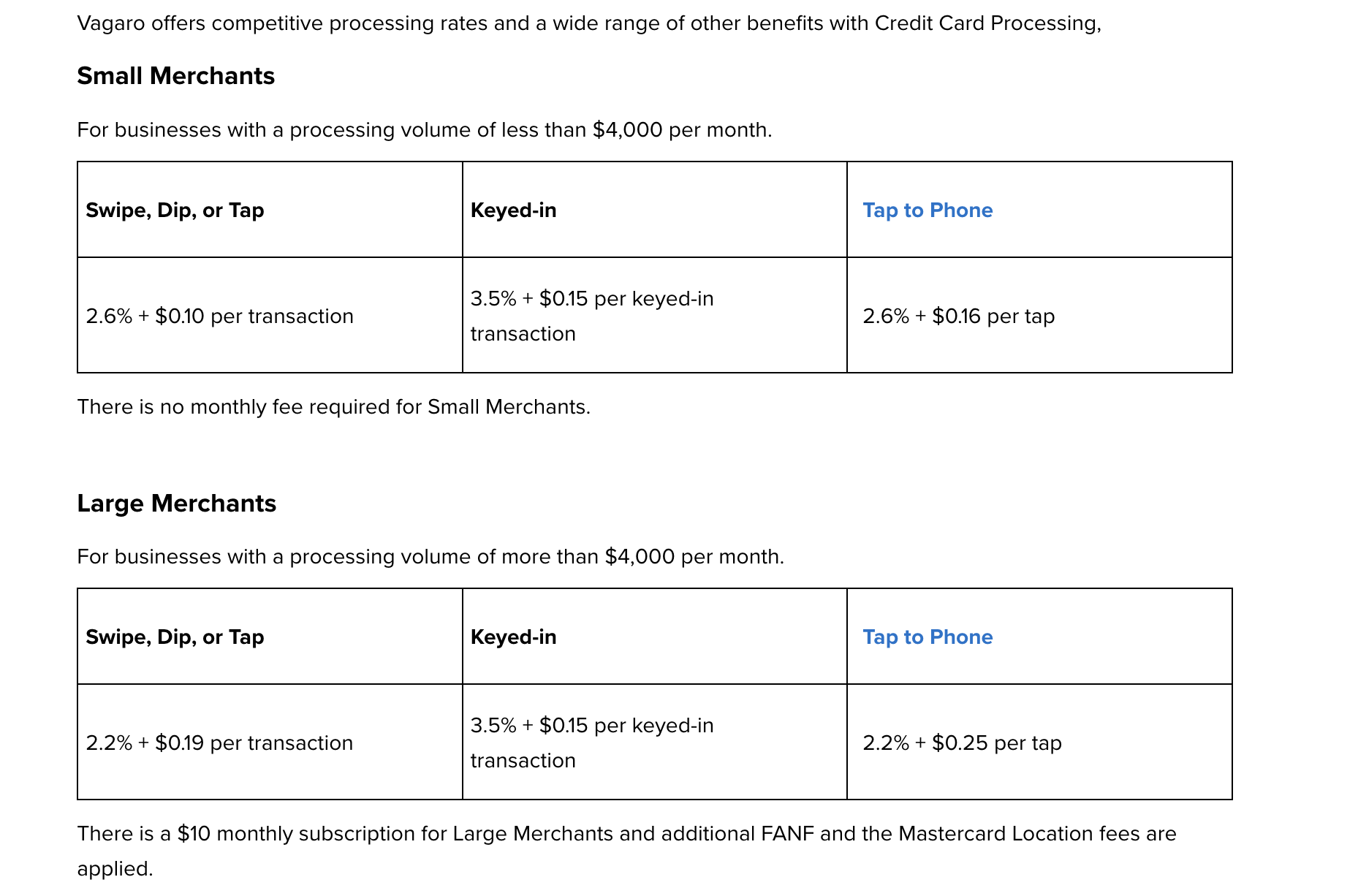Viewport: 1358px width, 896px height.
Task: Select Swipe, Dip, or Tap header under Large Merchants
Action: (175, 637)
